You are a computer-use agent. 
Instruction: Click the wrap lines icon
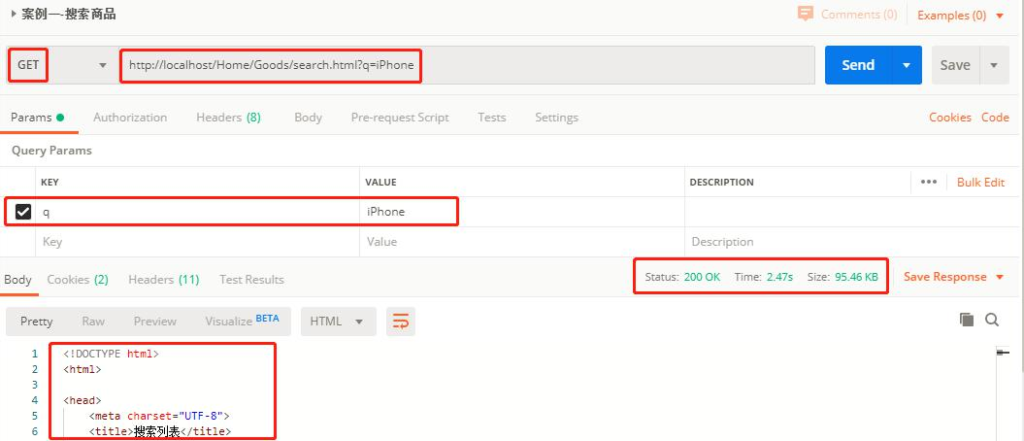[x=401, y=321]
